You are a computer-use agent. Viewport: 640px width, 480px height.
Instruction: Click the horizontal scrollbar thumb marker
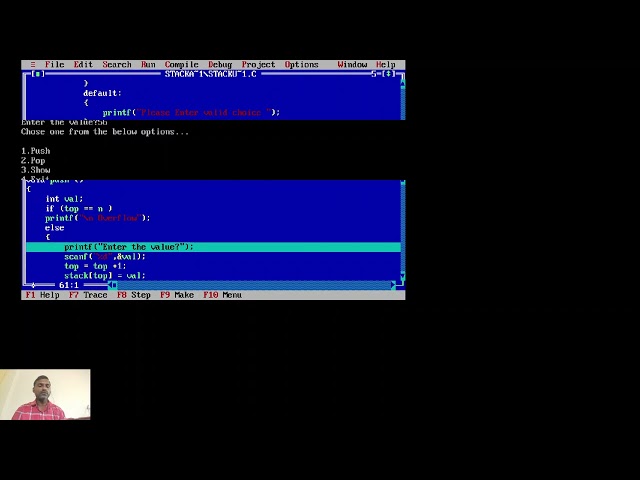tap(115, 285)
